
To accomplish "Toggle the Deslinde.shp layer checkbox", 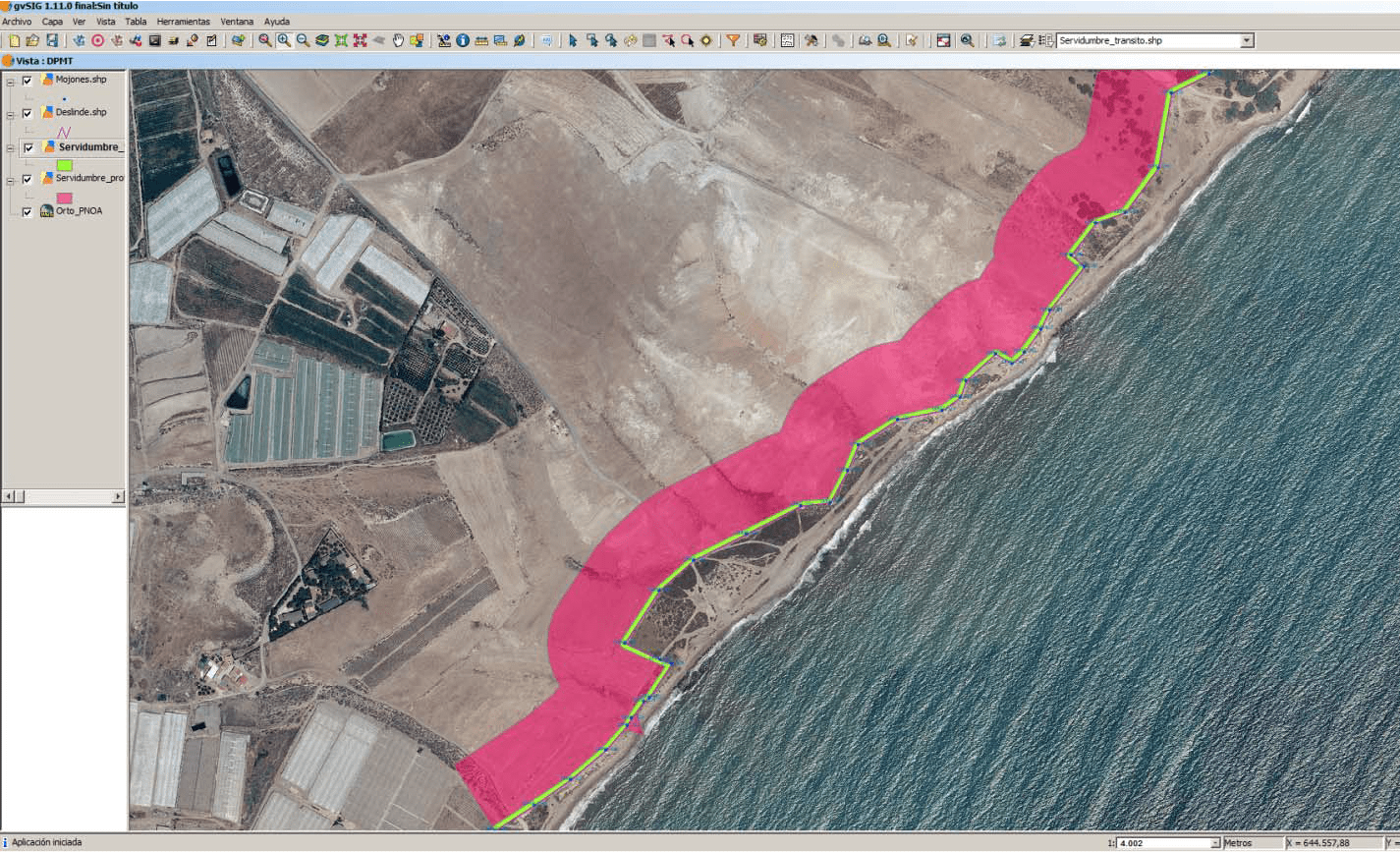I will (x=28, y=113).
